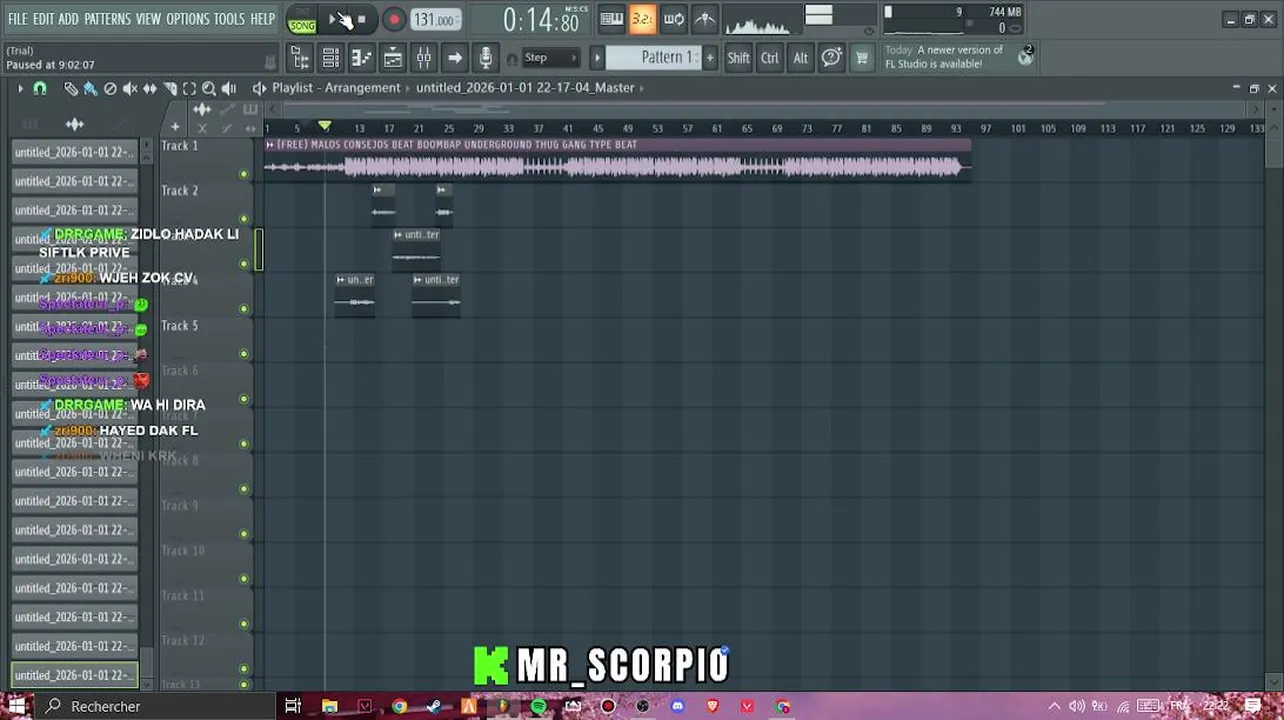
Task: Open the TOOLS menu
Action: [x=229, y=19]
